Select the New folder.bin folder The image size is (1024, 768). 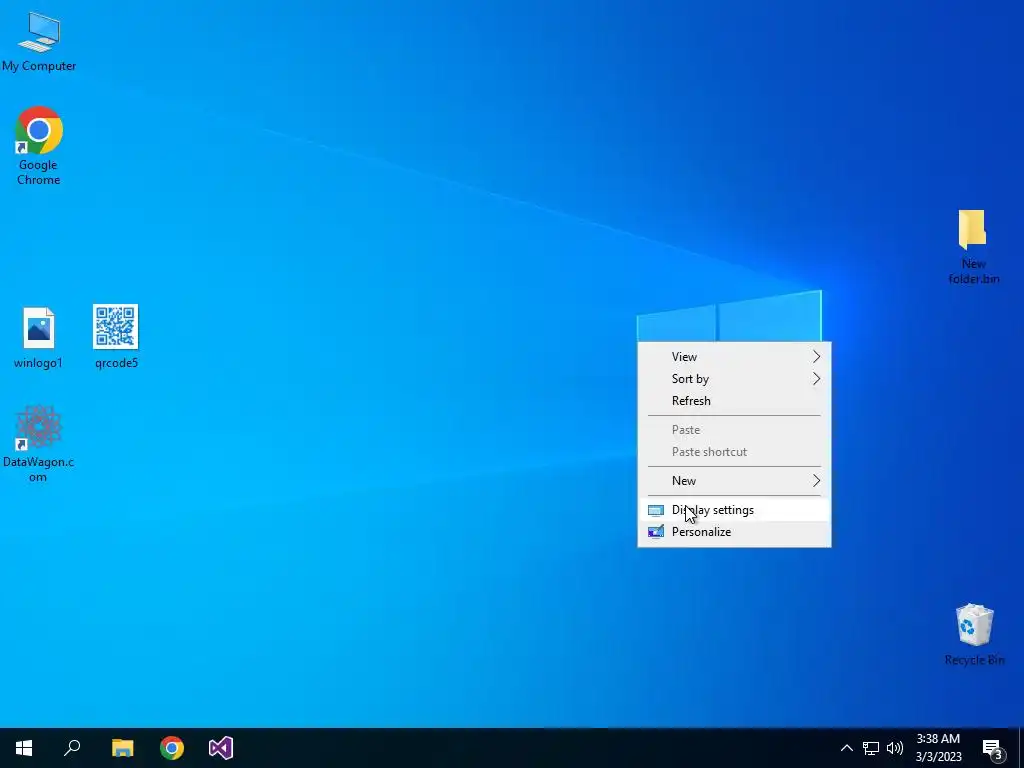pyautogui.click(x=973, y=247)
